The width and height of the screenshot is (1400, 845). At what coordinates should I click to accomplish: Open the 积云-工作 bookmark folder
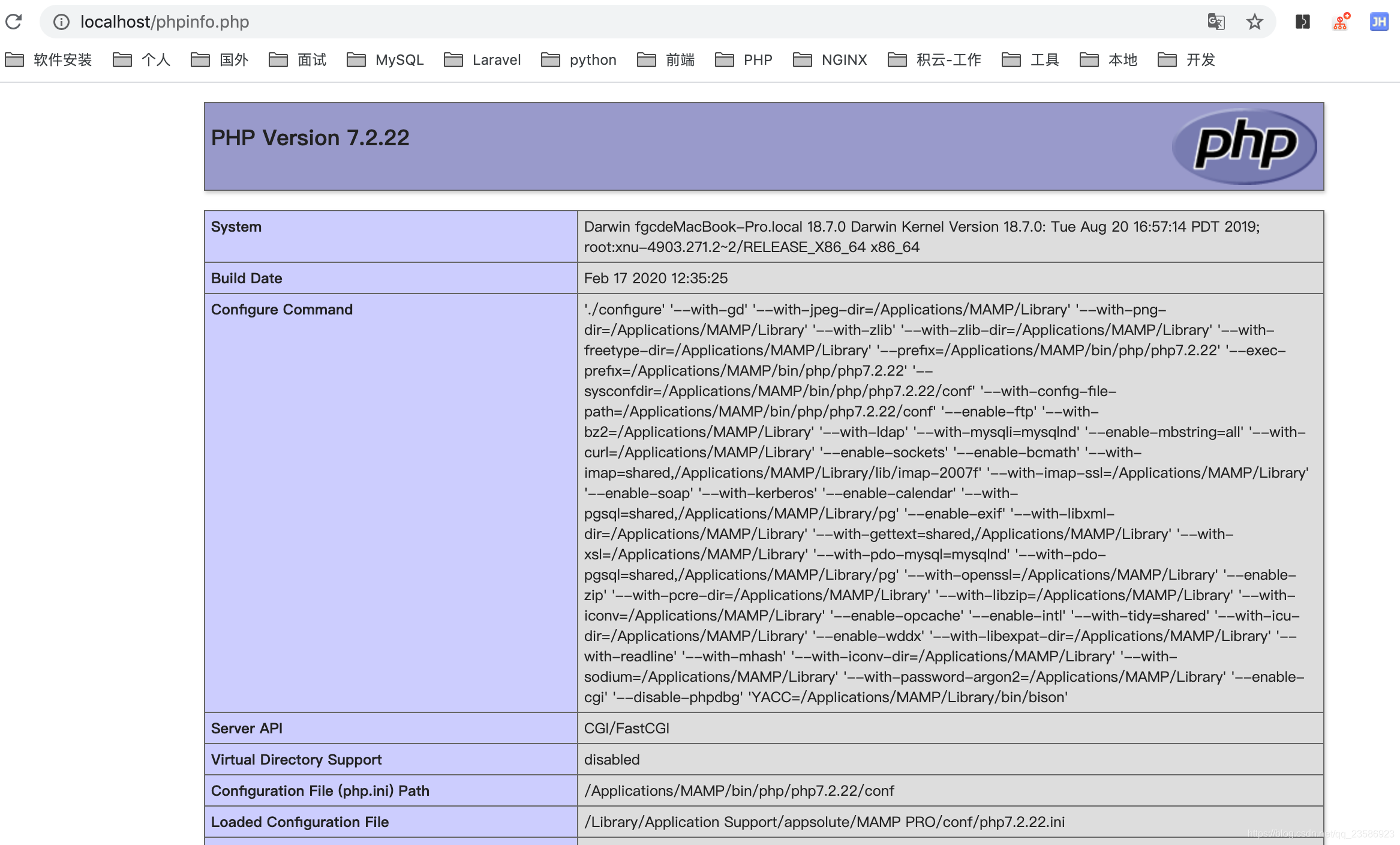pyautogui.click(x=935, y=59)
